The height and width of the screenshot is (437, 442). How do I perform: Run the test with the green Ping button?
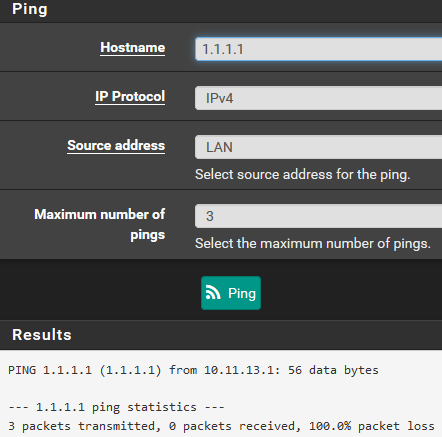point(231,293)
